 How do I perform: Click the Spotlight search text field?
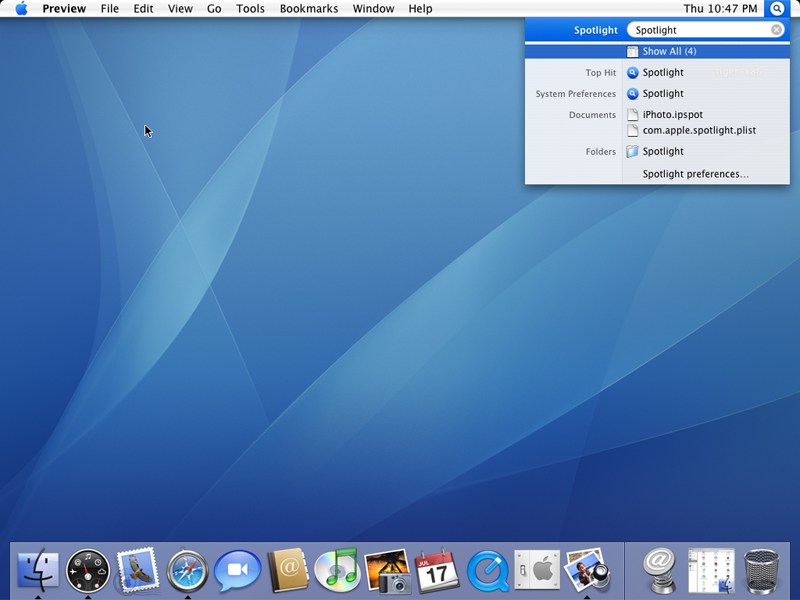tap(700, 30)
